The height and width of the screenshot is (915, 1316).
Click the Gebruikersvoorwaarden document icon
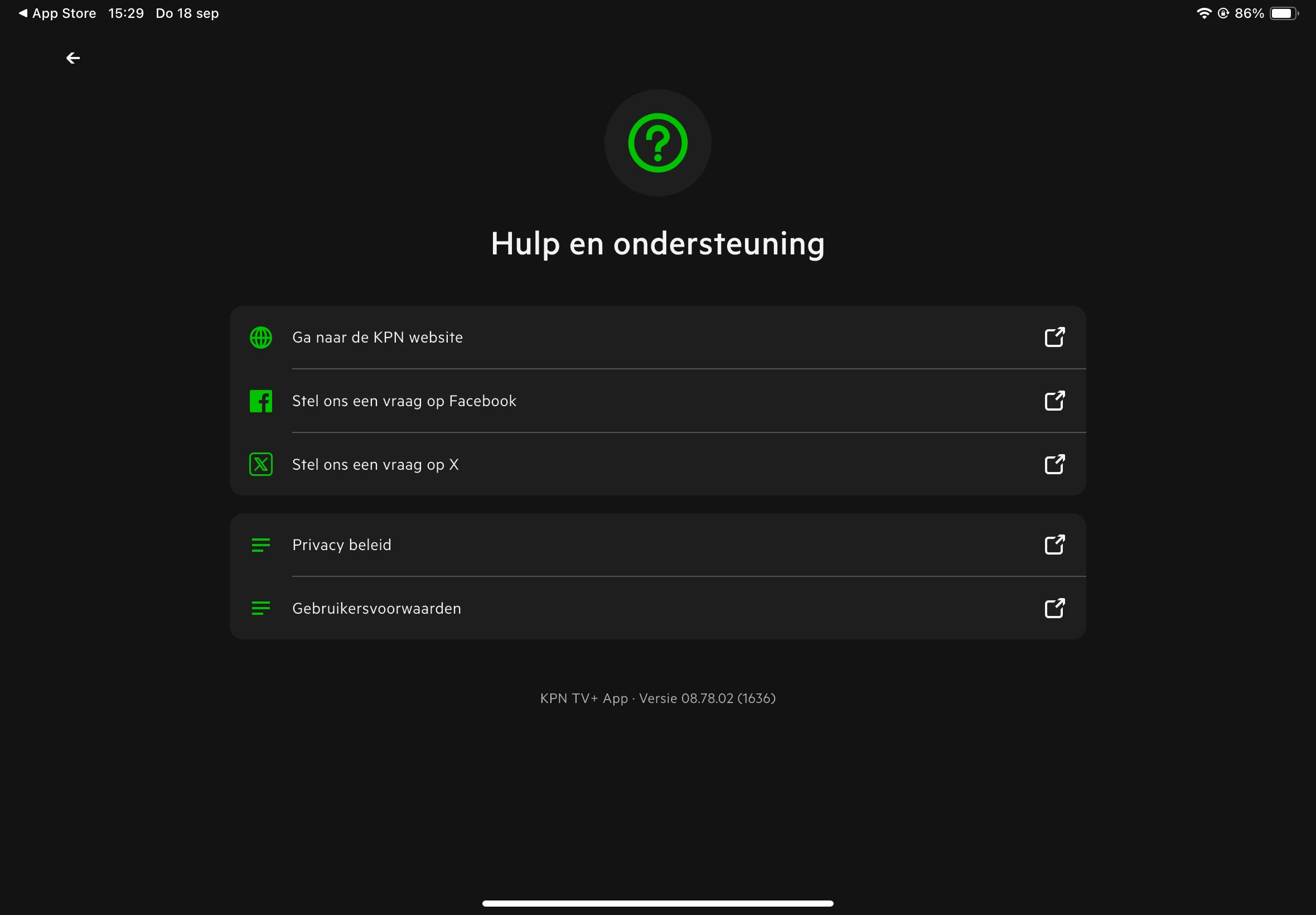coord(260,608)
